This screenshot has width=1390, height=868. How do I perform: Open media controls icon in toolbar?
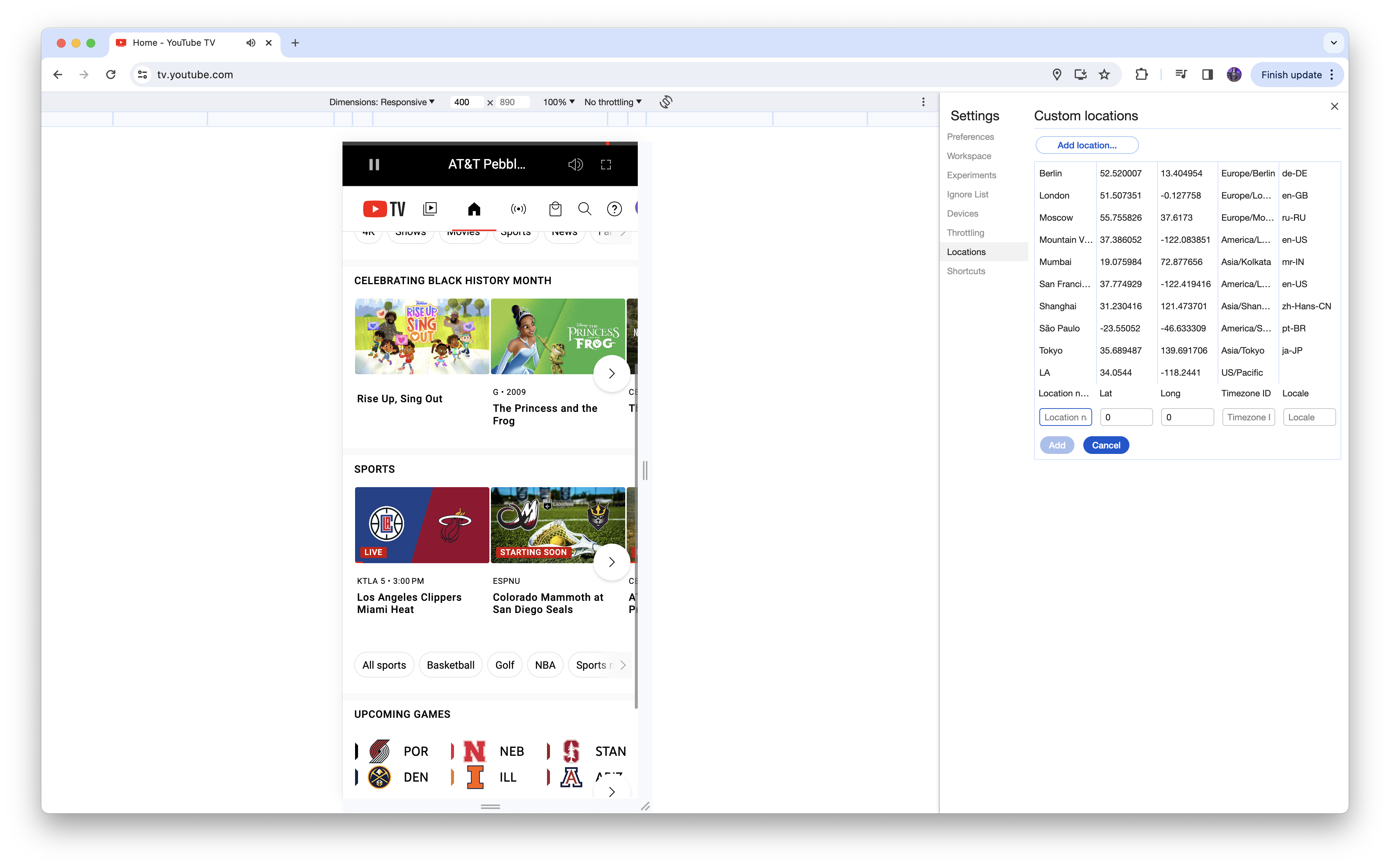(x=1180, y=75)
